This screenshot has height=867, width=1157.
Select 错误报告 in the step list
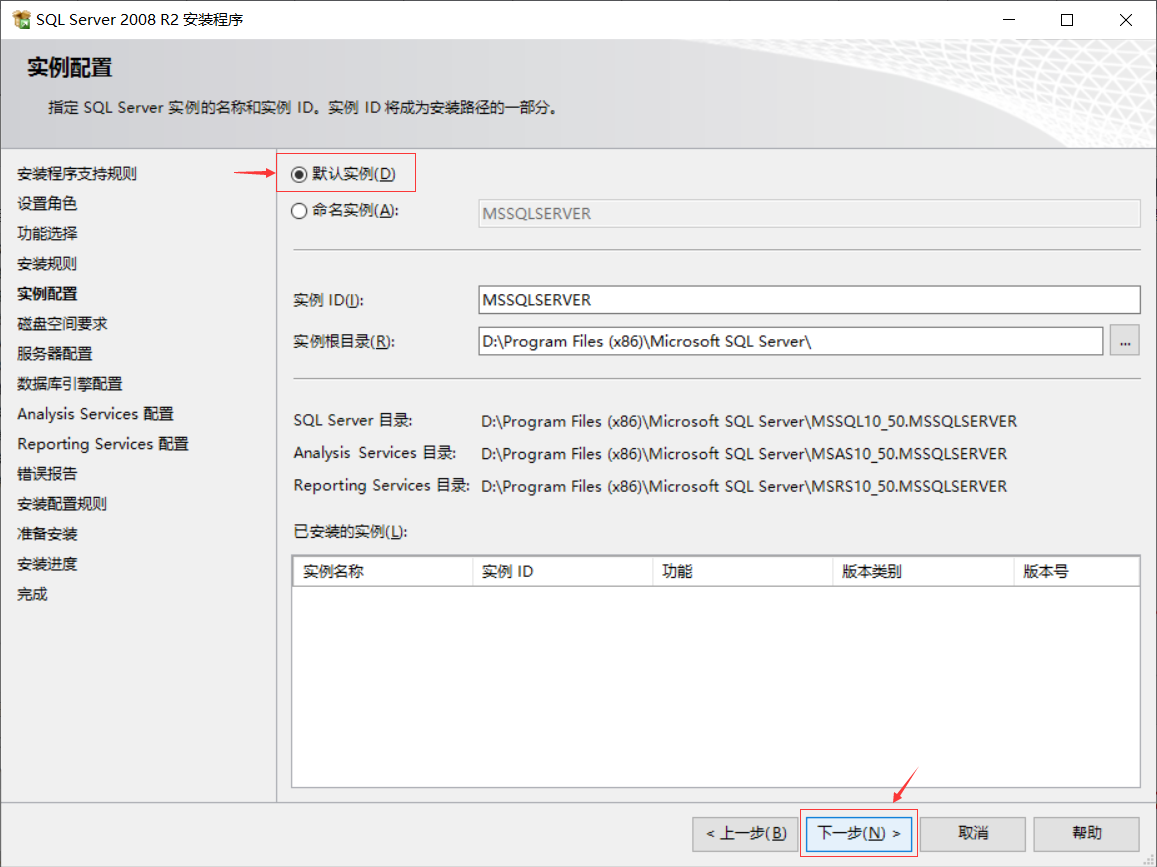point(47,474)
